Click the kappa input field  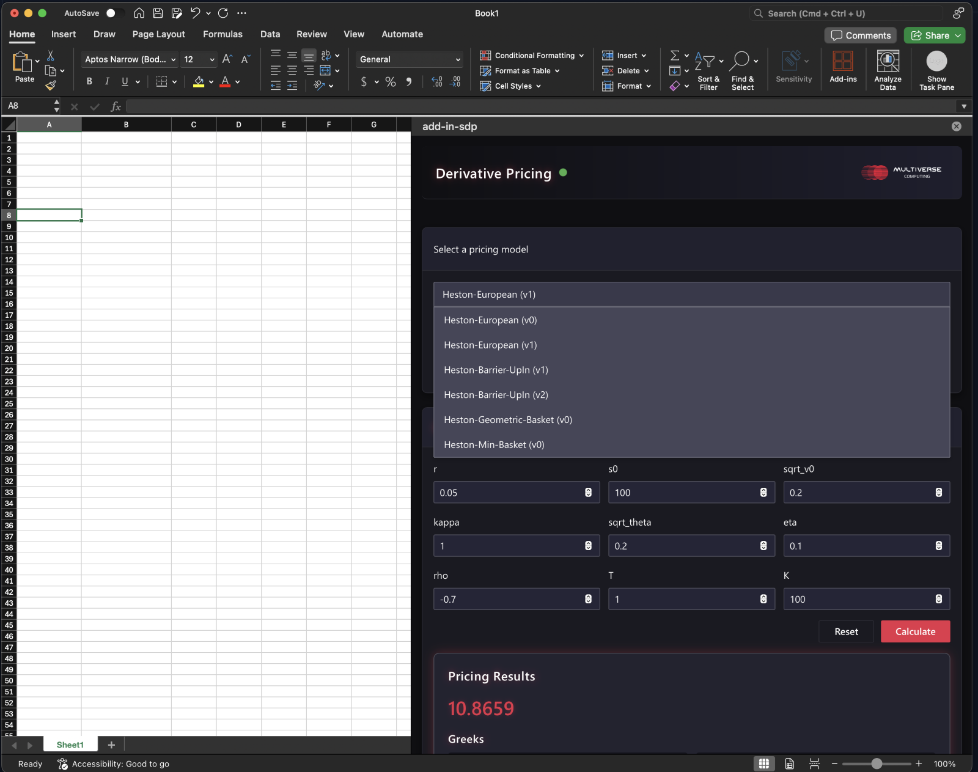[x=510, y=546]
